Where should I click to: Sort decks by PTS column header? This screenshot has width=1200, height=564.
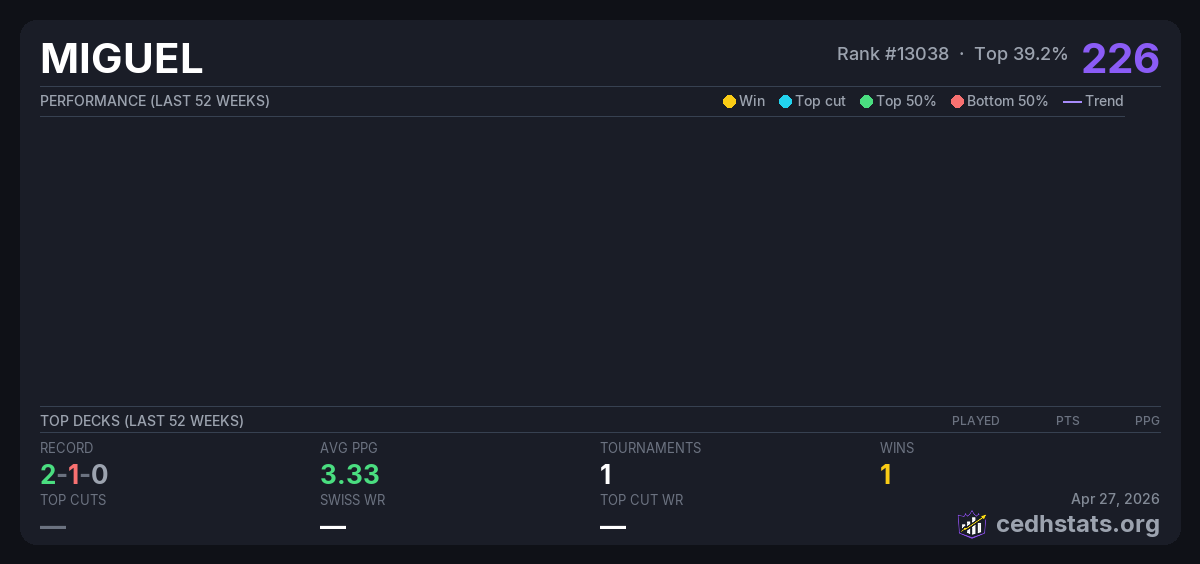coord(1067,421)
